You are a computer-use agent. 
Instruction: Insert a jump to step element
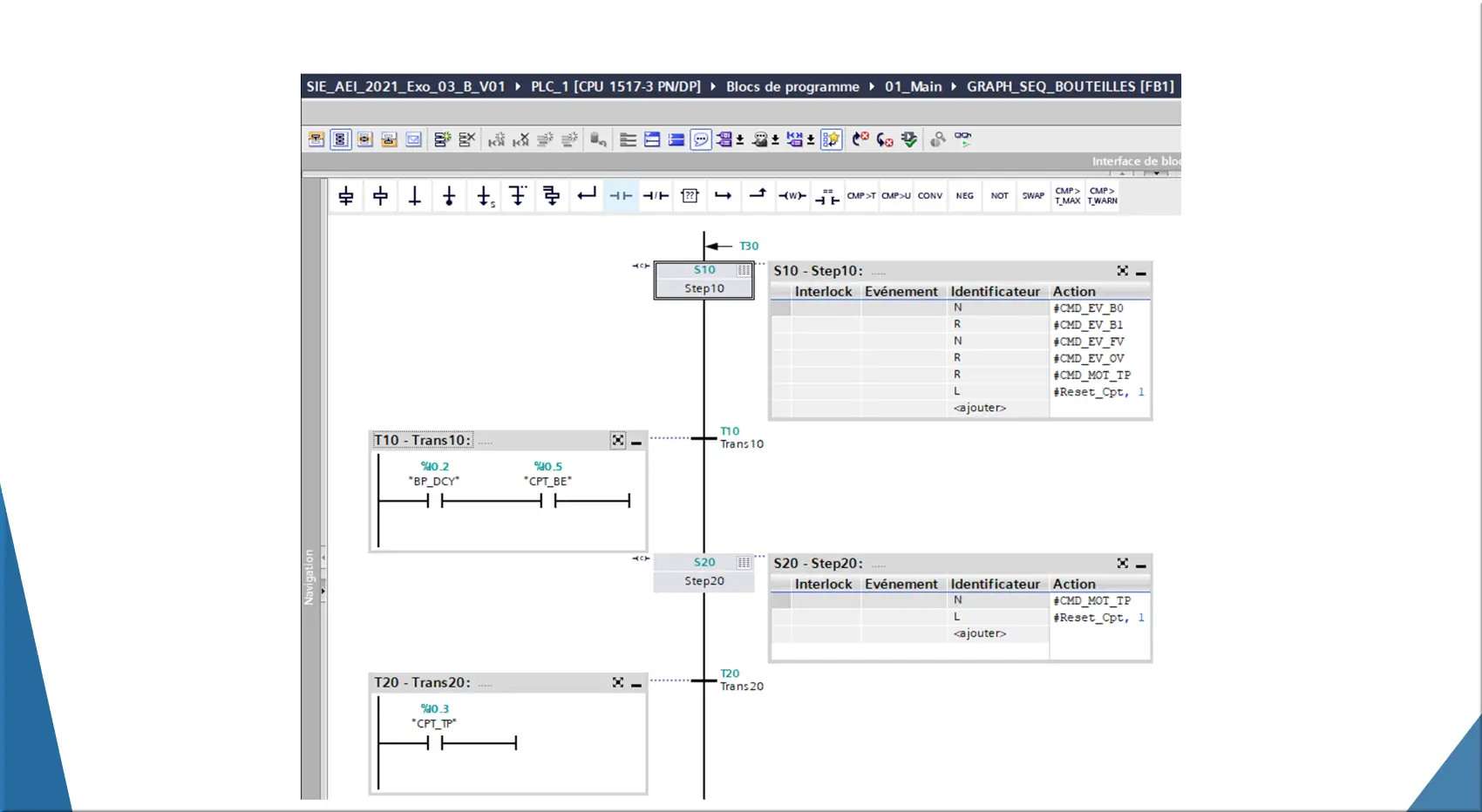[x=485, y=196]
